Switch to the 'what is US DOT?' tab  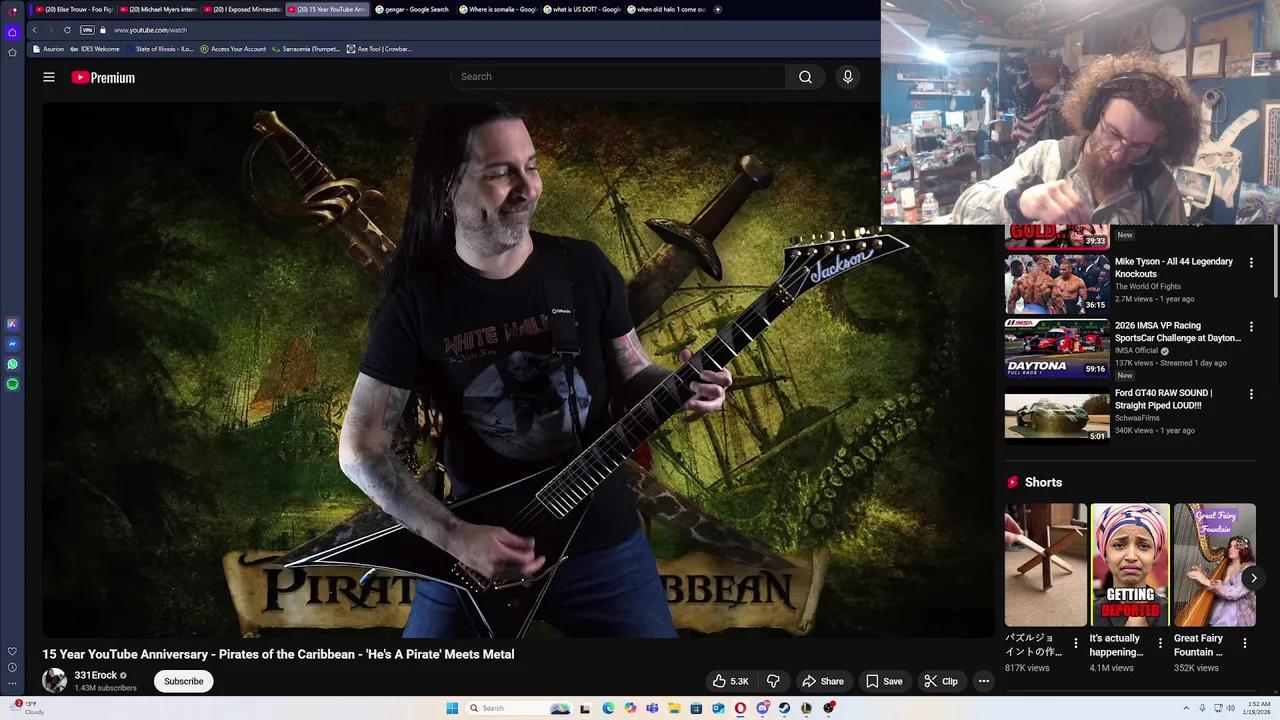(581, 9)
